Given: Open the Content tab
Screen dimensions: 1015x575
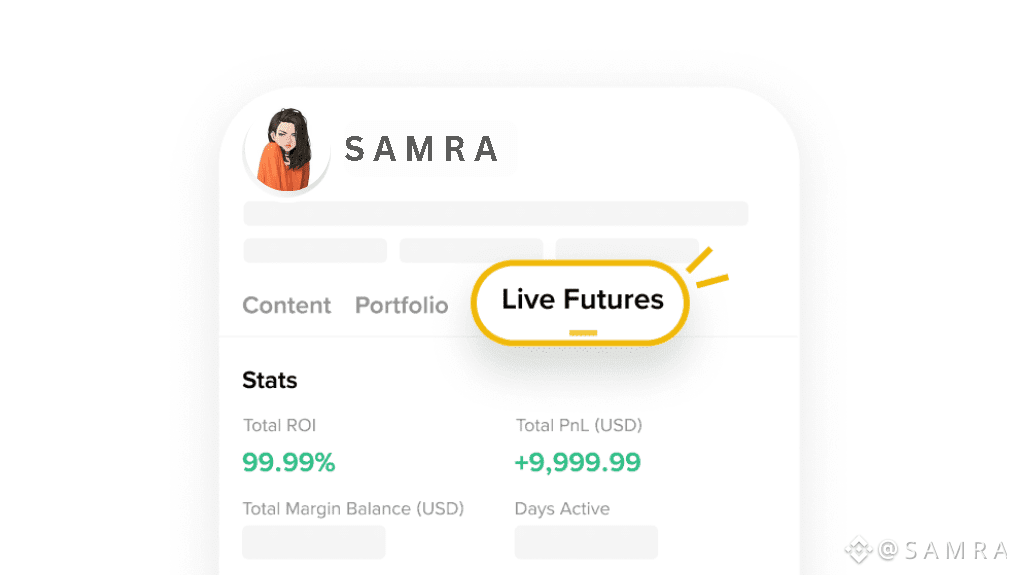Looking at the screenshot, I should (x=287, y=305).
